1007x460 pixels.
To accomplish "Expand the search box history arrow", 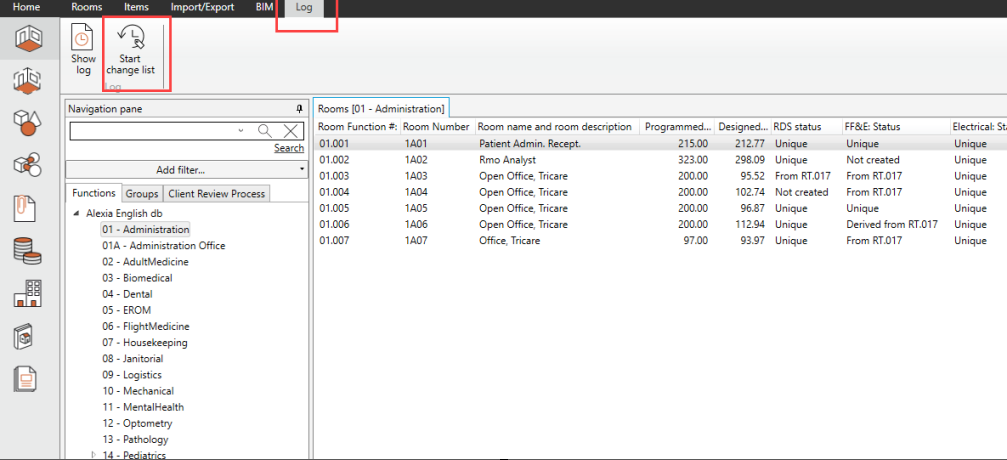I will tap(241, 131).
